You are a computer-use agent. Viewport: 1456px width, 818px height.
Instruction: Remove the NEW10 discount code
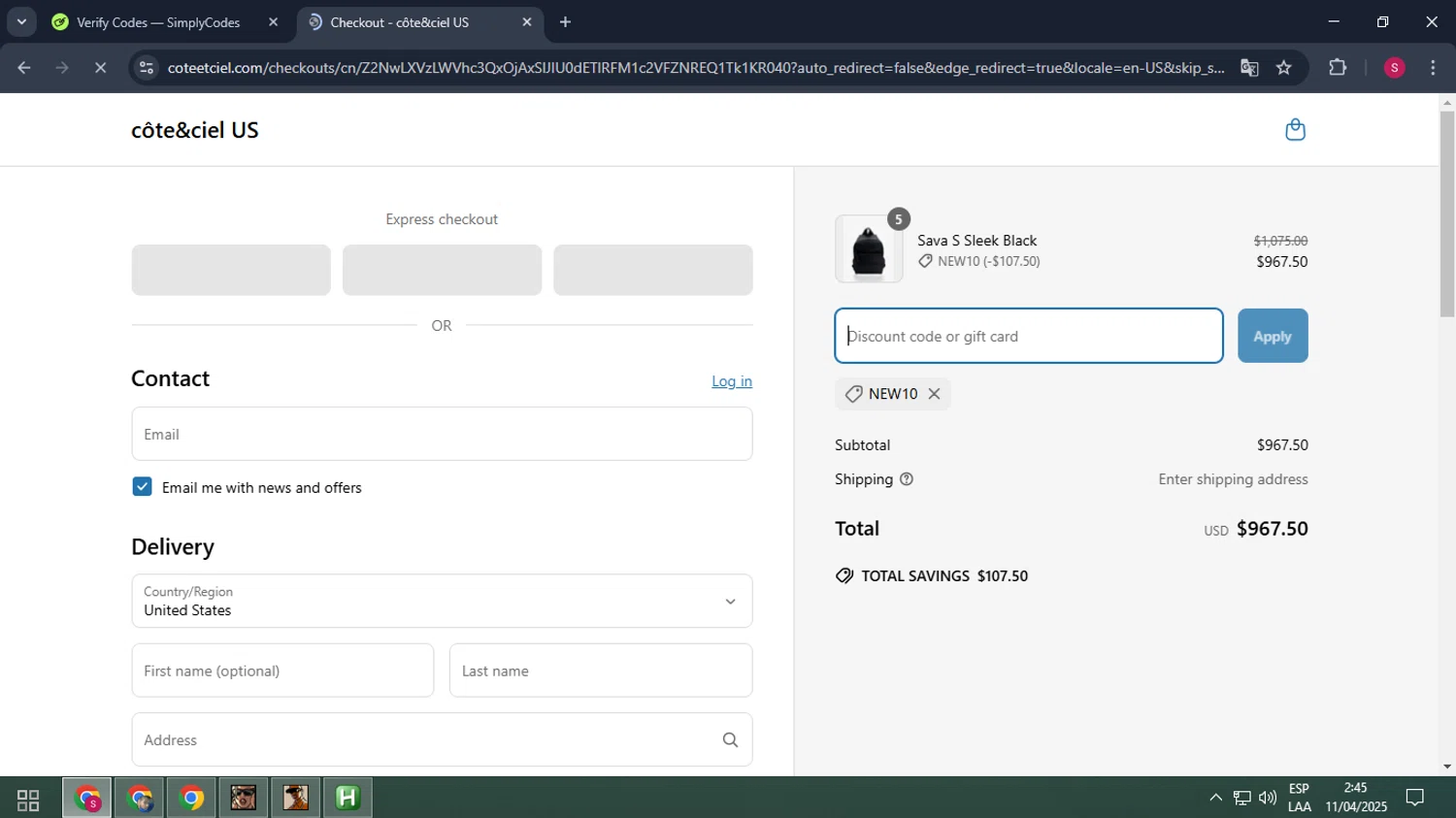pos(934,394)
